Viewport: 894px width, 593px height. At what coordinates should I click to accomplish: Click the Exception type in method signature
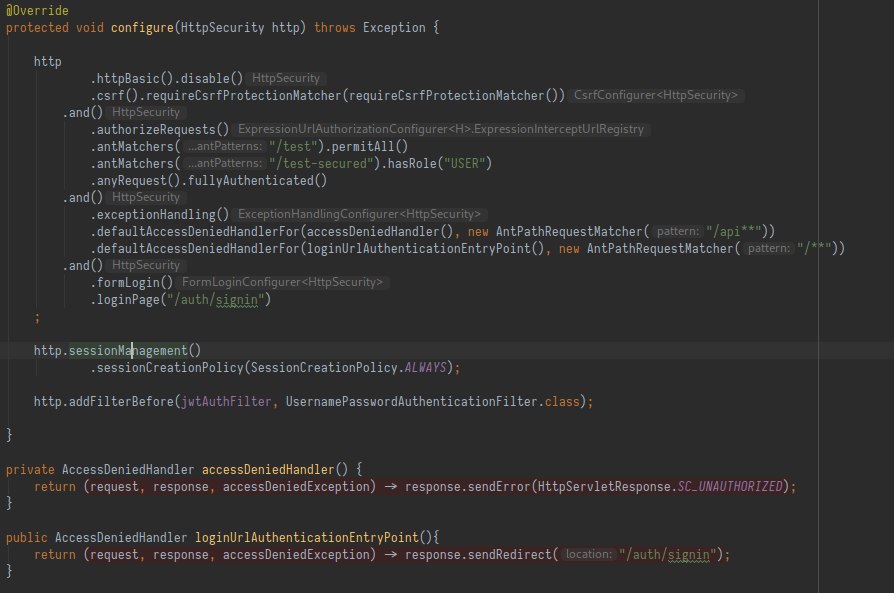(394, 27)
